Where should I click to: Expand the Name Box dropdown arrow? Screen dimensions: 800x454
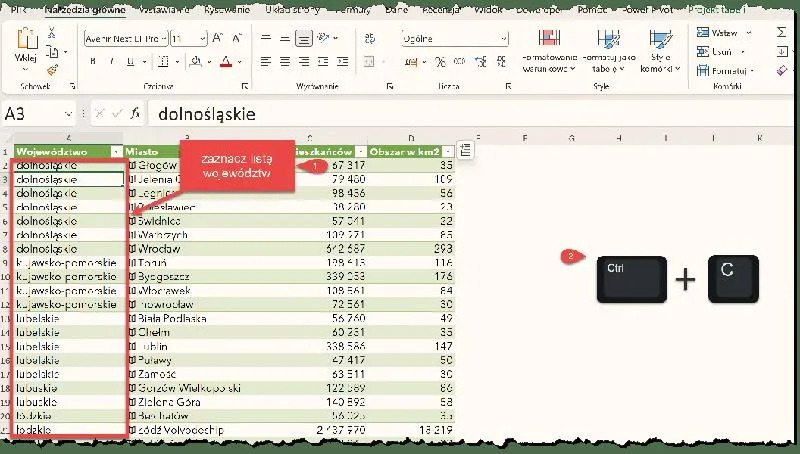[x=68, y=114]
